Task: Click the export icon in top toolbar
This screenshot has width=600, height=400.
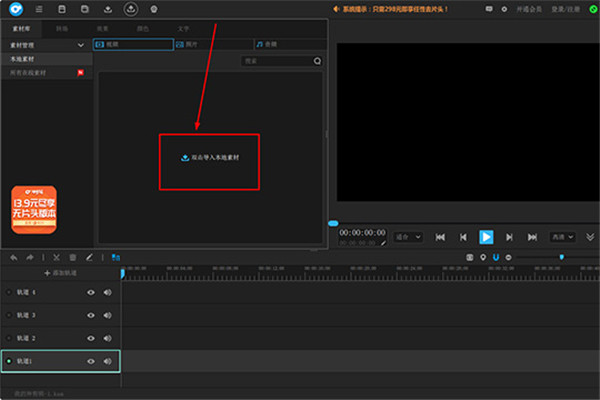Action: 130,9
